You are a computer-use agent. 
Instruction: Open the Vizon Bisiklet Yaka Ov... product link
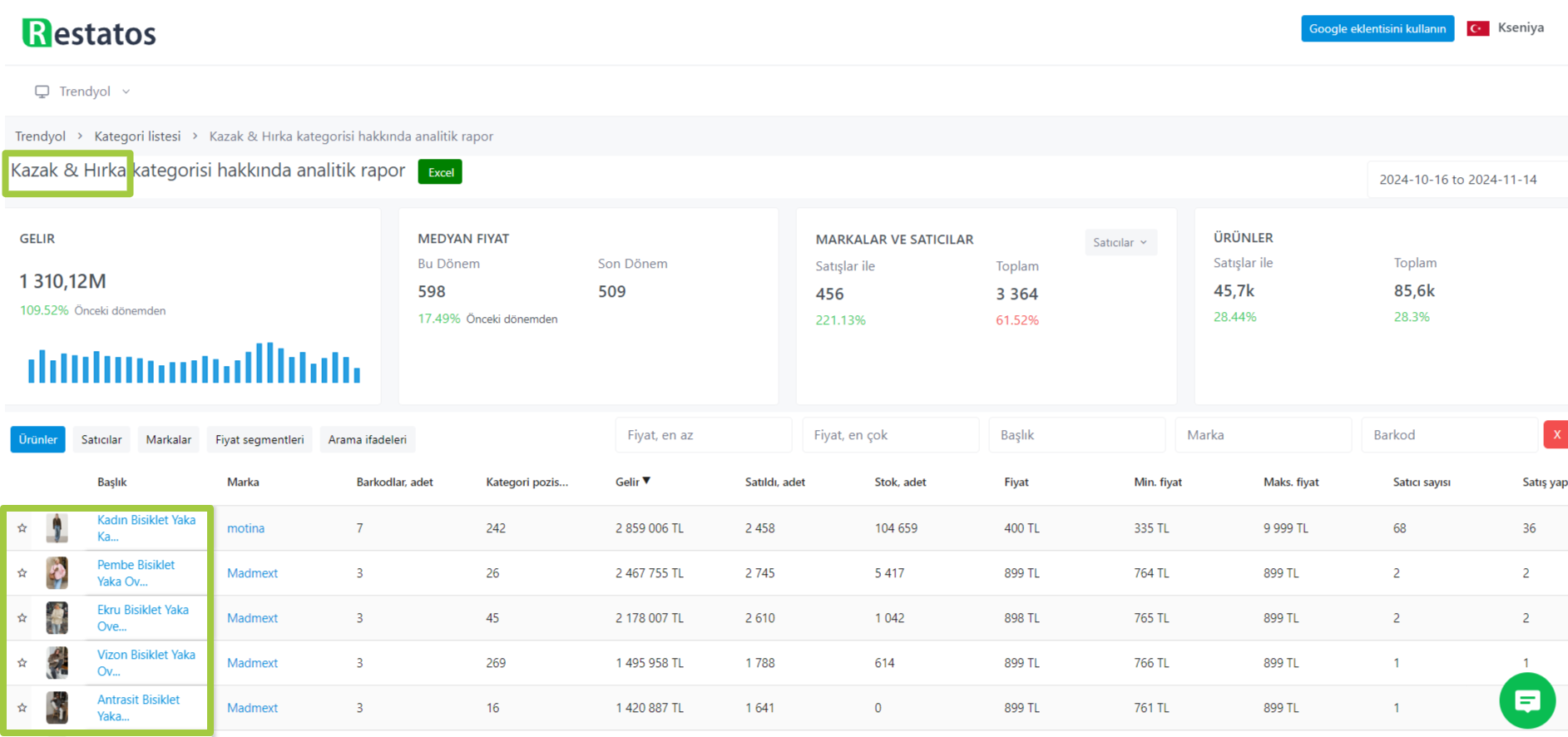tap(146, 663)
